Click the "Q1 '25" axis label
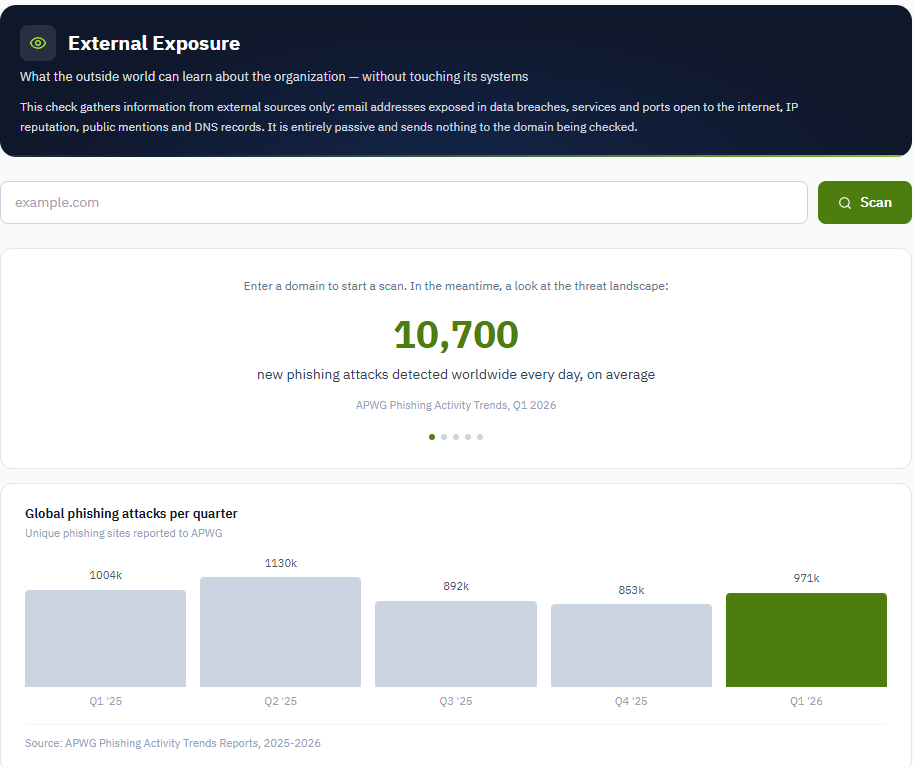The height and width of the screenshot is (766, 913). click(x=105, y=701)
